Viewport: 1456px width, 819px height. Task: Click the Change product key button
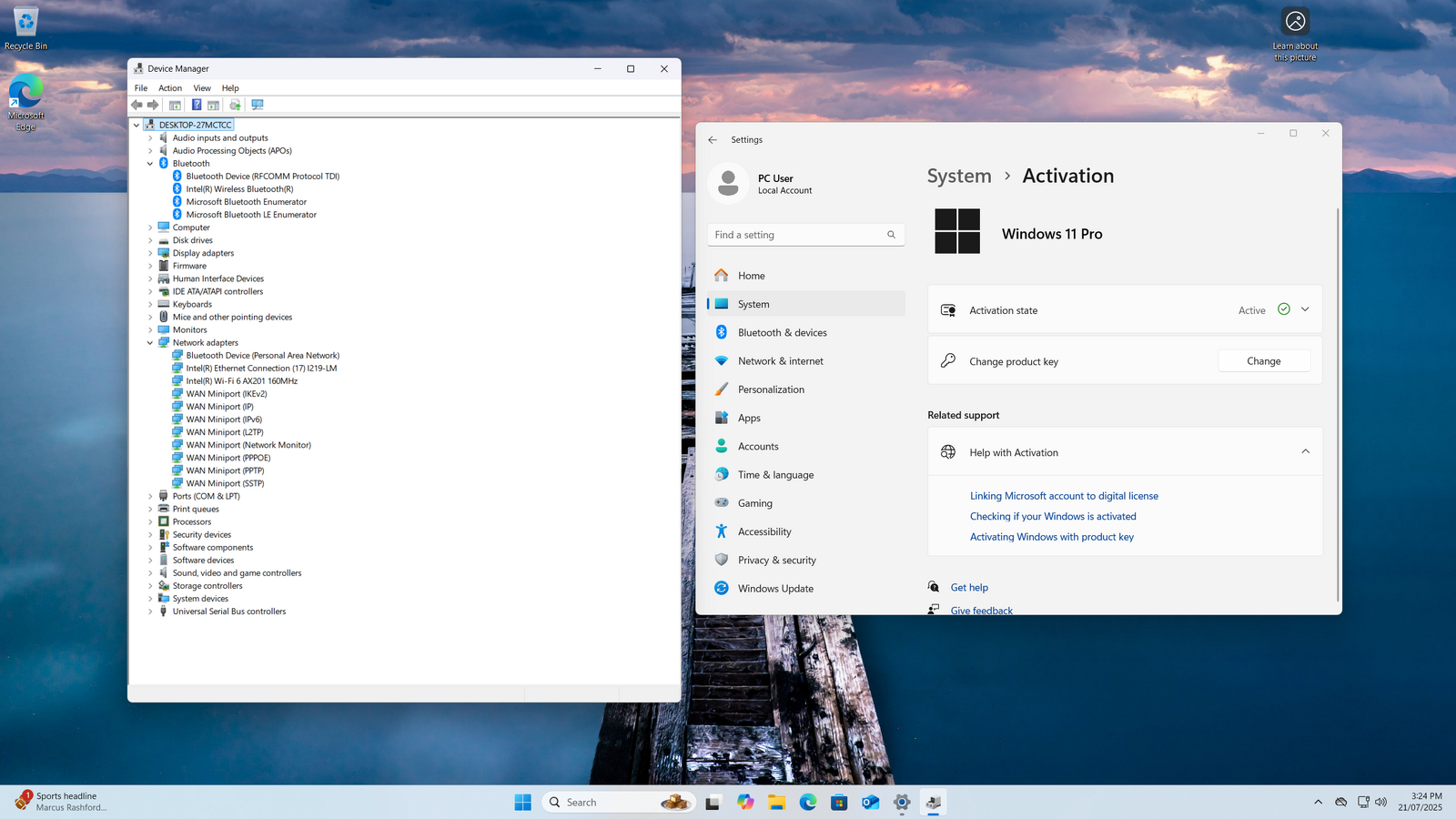click(x=1263, y=361)
